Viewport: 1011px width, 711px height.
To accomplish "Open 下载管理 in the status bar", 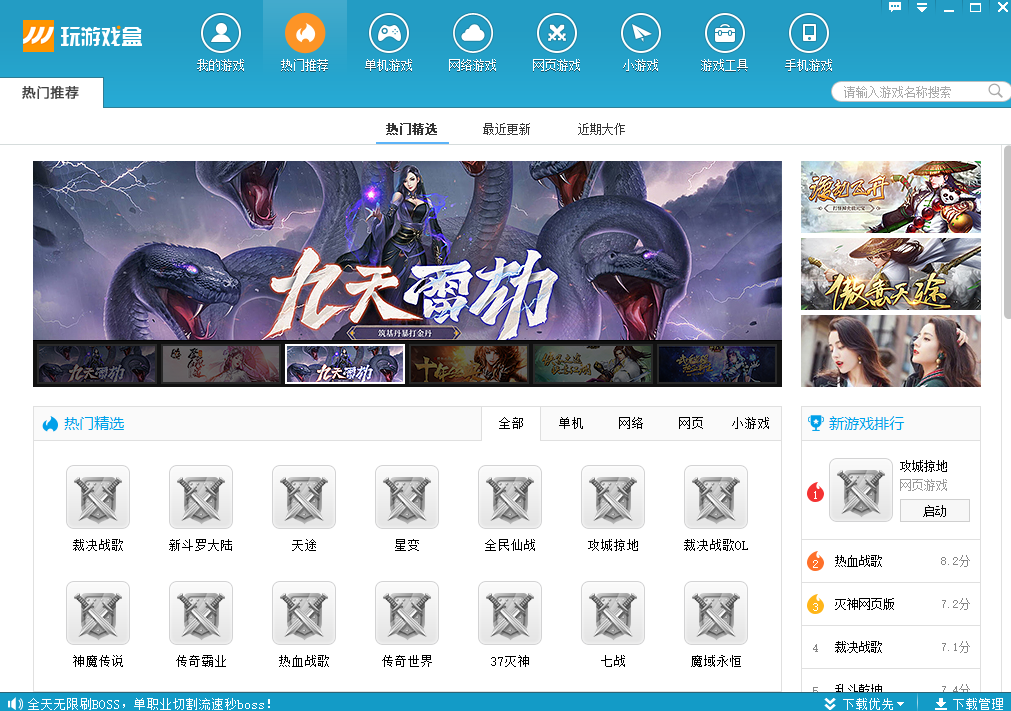I will click(x=969, y=704).
